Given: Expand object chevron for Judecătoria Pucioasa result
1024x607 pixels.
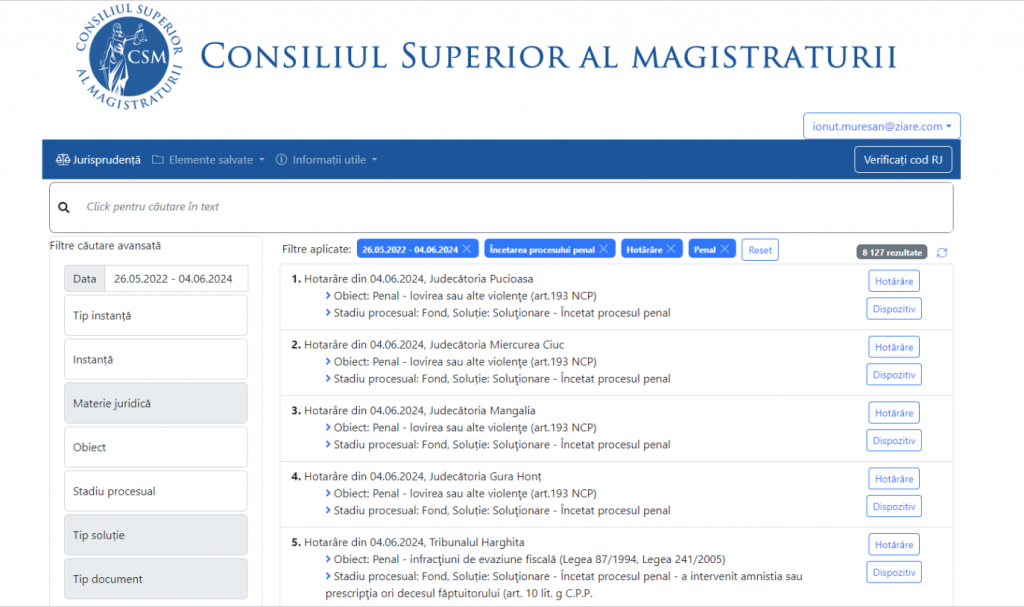Looking at the screenshot, I should pos(328,296).
